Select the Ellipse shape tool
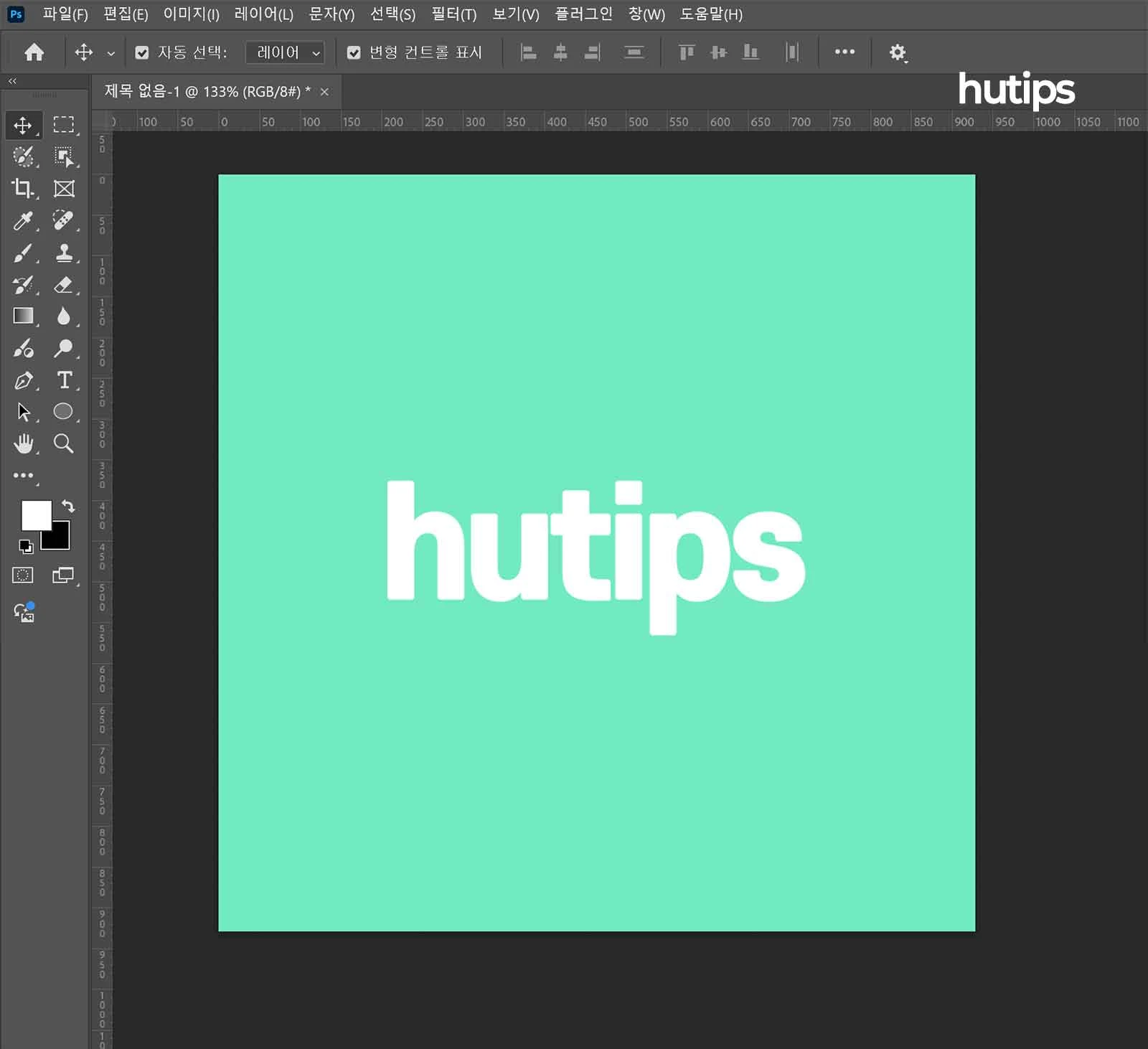This screenshot has width=1148, height=1049. (x=64, y=412)
